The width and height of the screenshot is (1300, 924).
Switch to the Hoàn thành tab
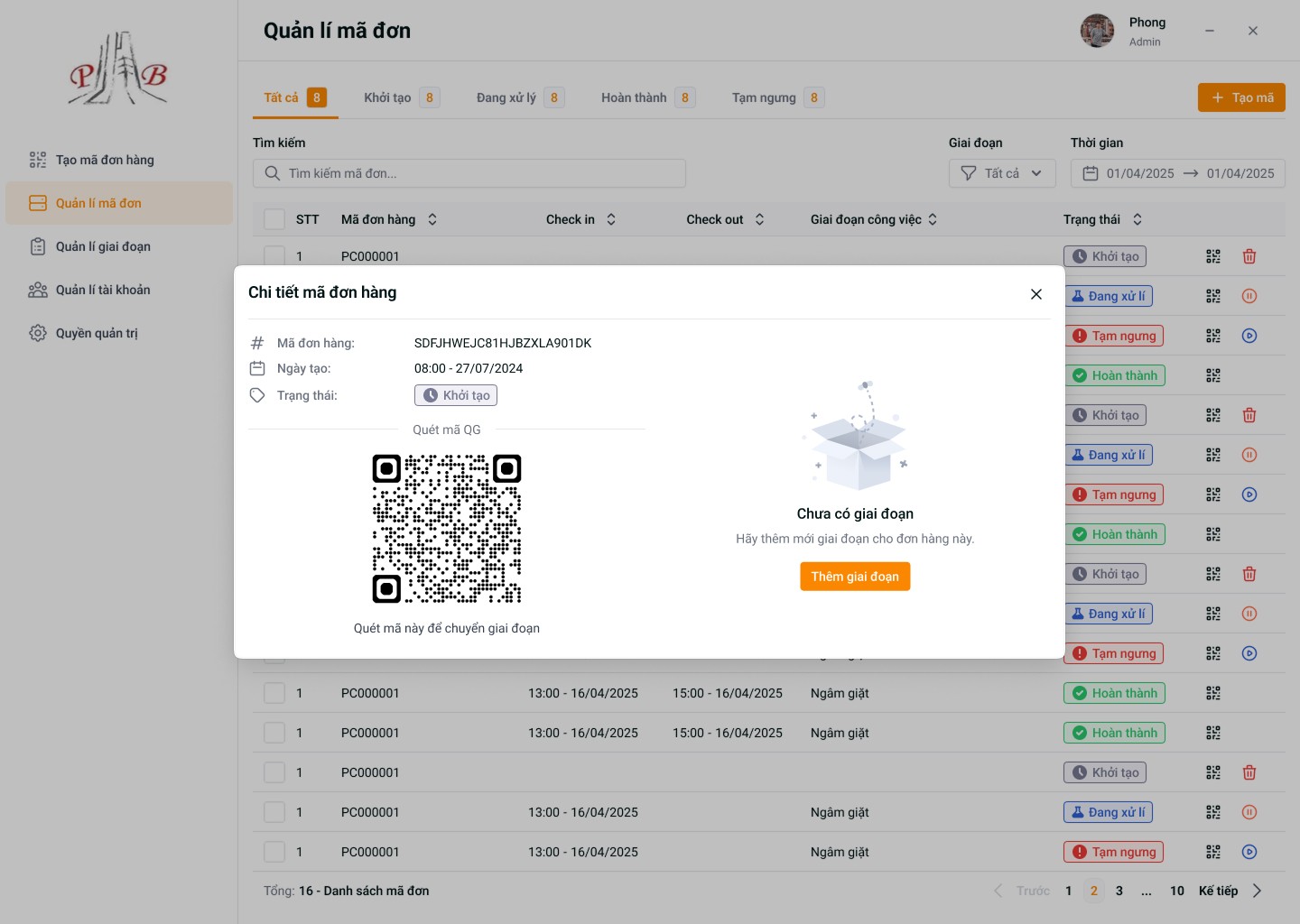click(x=648, y=97)
